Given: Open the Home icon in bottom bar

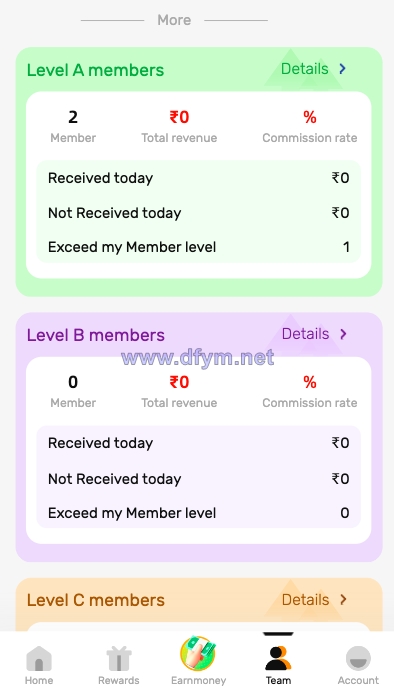Looking at the screenshot, I should 39,658.
